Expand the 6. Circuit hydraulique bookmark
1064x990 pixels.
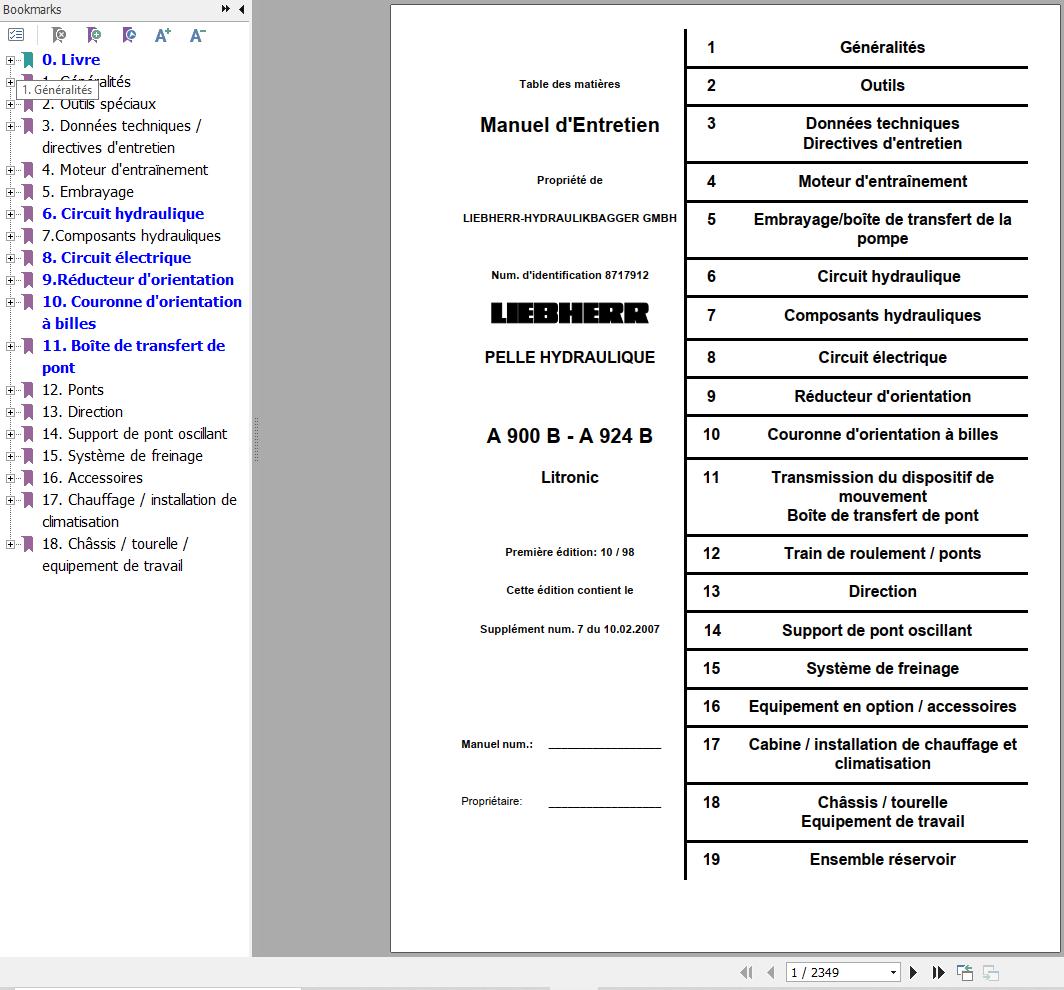[x=10, y=214]
